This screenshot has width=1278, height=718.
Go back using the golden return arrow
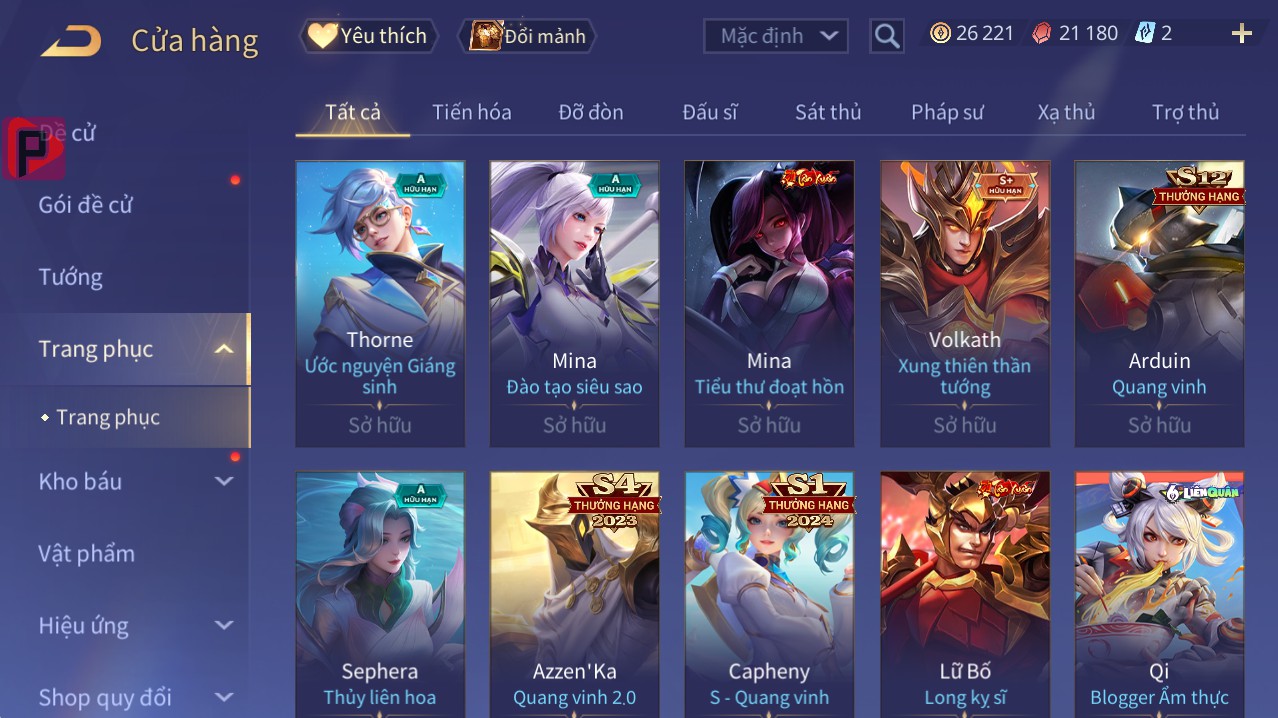[x=70, y=40]
